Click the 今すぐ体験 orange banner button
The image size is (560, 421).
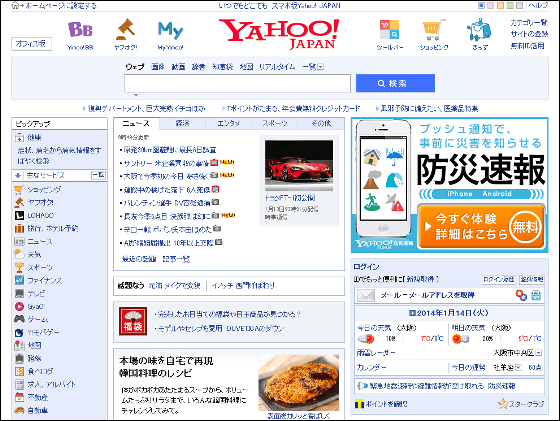(481, 226)
